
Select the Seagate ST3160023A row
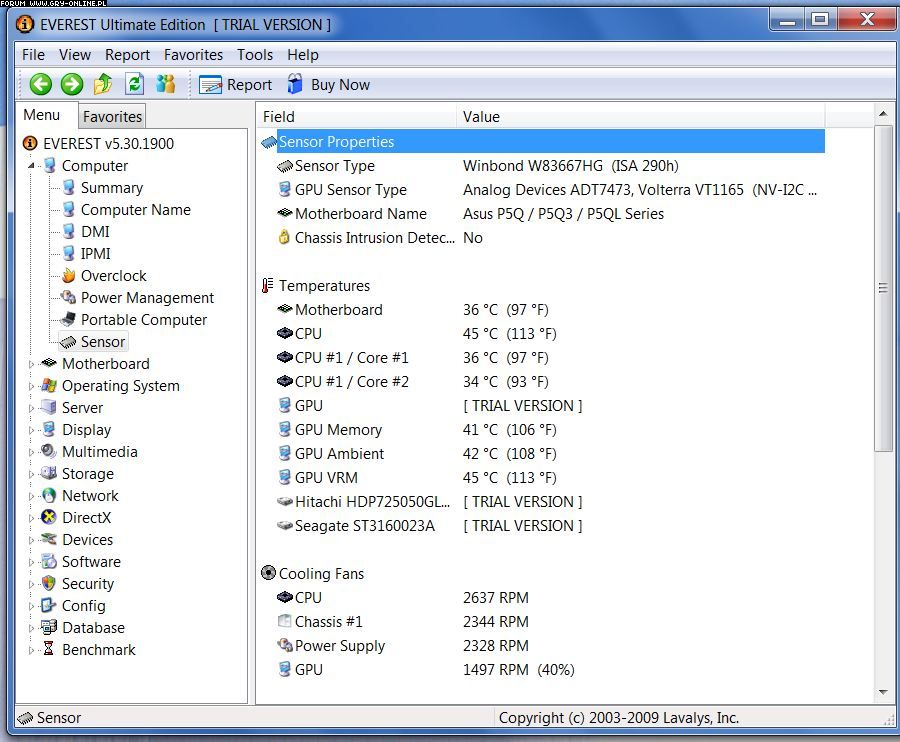point(542,526)
